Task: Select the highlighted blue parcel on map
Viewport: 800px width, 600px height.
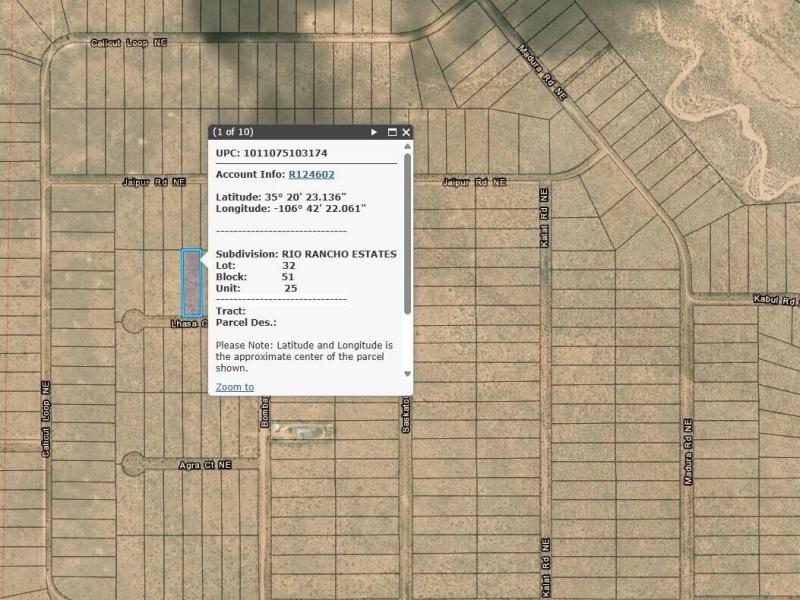Action: click(190, 281)
